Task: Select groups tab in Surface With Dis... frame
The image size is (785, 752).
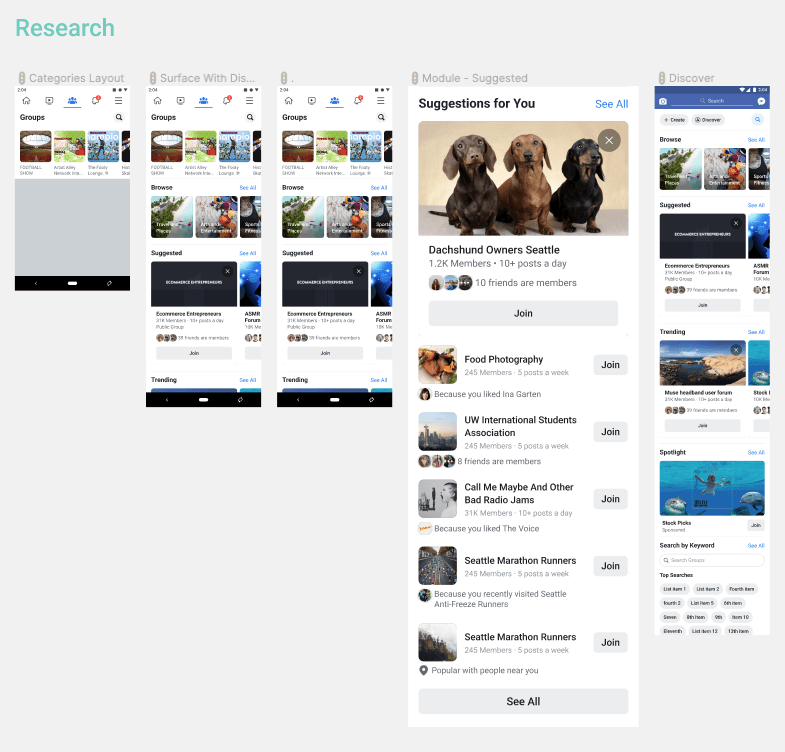Action: click(x=203, y=101)
